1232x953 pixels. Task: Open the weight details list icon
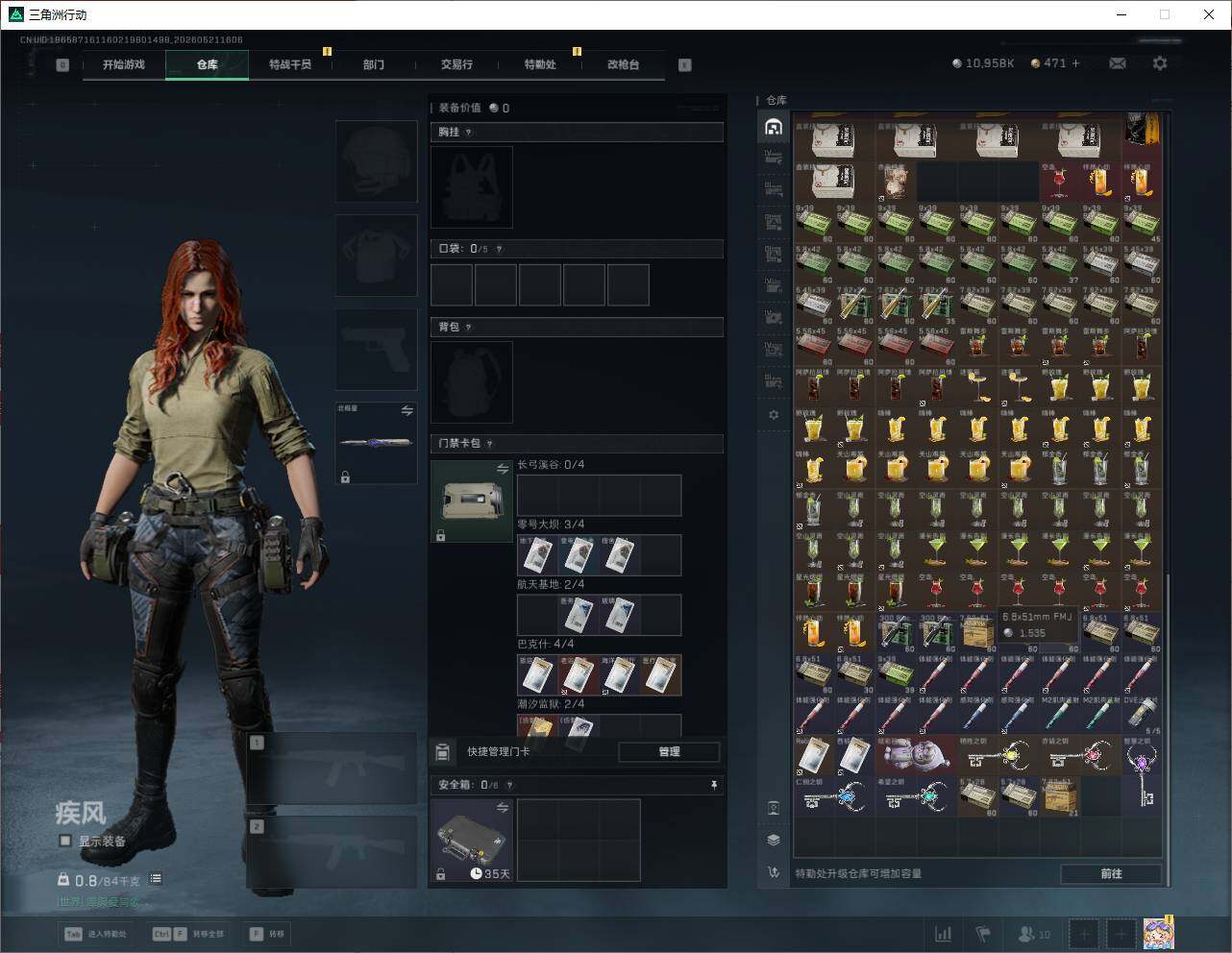click(x=156, y=879)
